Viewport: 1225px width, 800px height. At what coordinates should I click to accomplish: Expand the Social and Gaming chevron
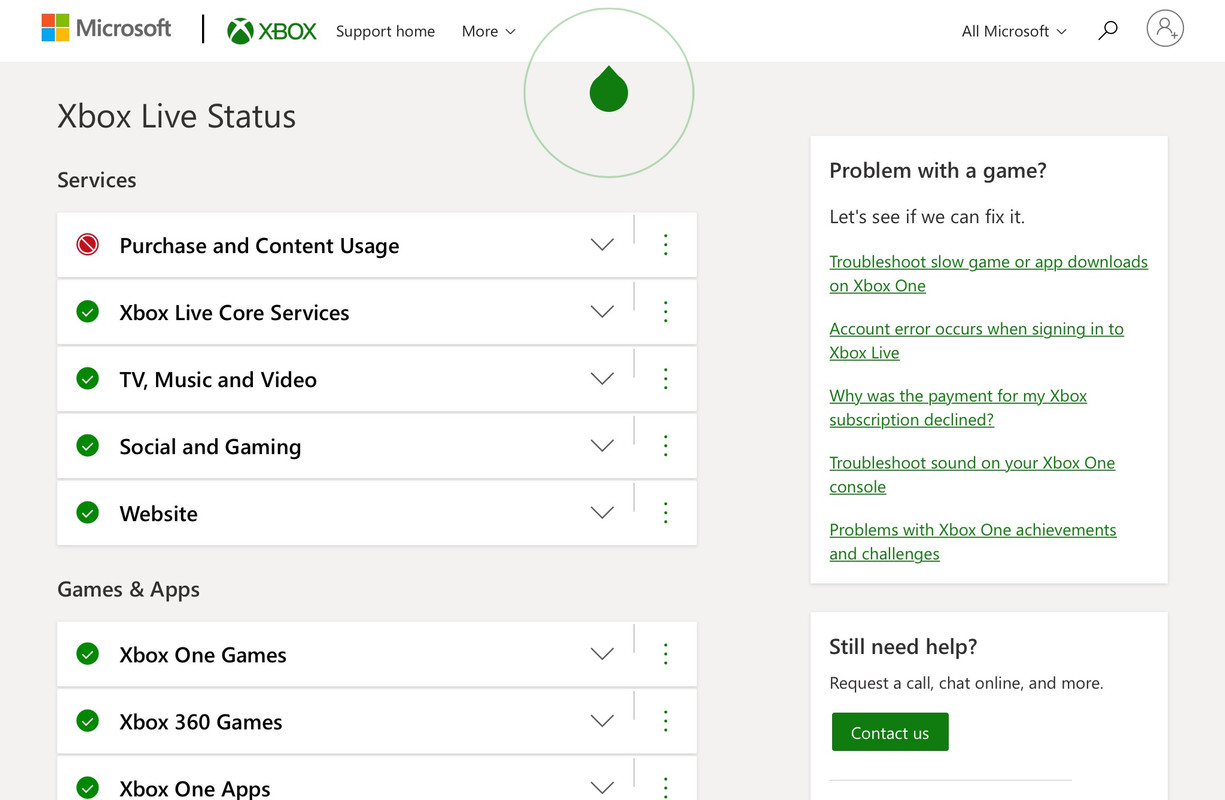point(602,446)
